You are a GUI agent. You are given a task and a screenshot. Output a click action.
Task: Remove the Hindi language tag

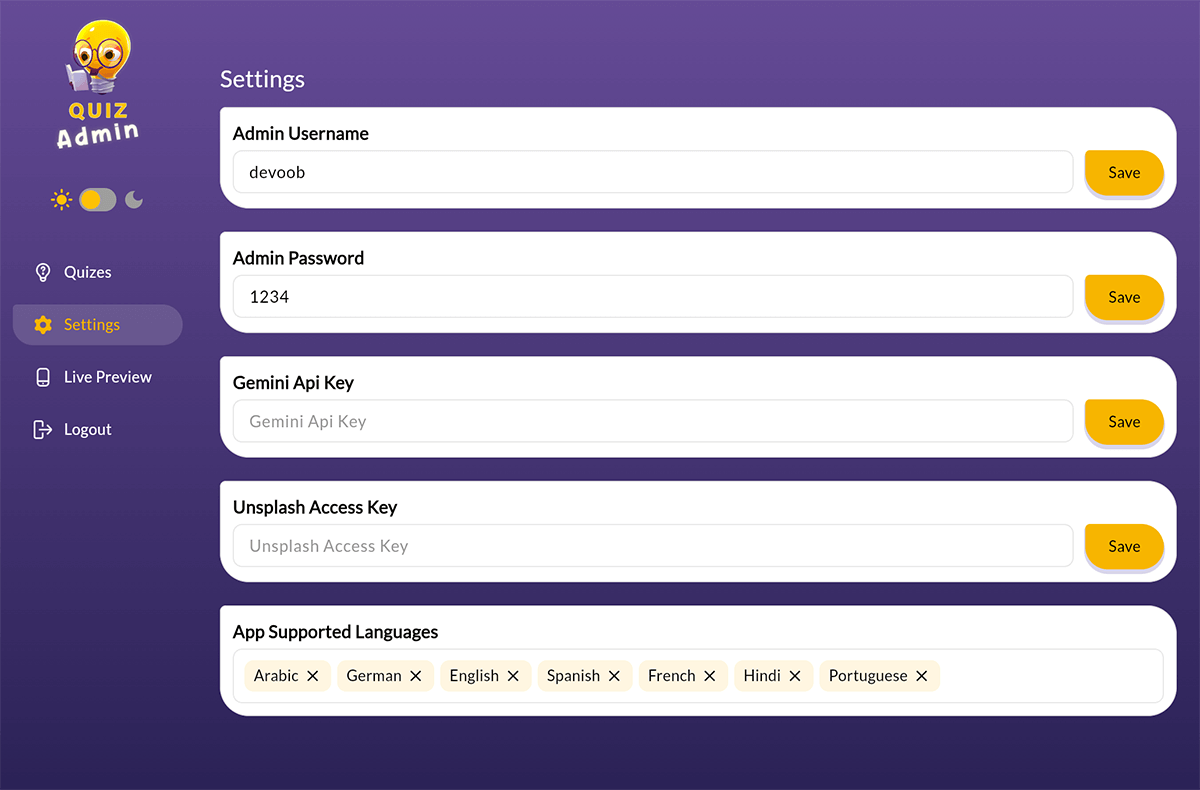pos(795,676)
